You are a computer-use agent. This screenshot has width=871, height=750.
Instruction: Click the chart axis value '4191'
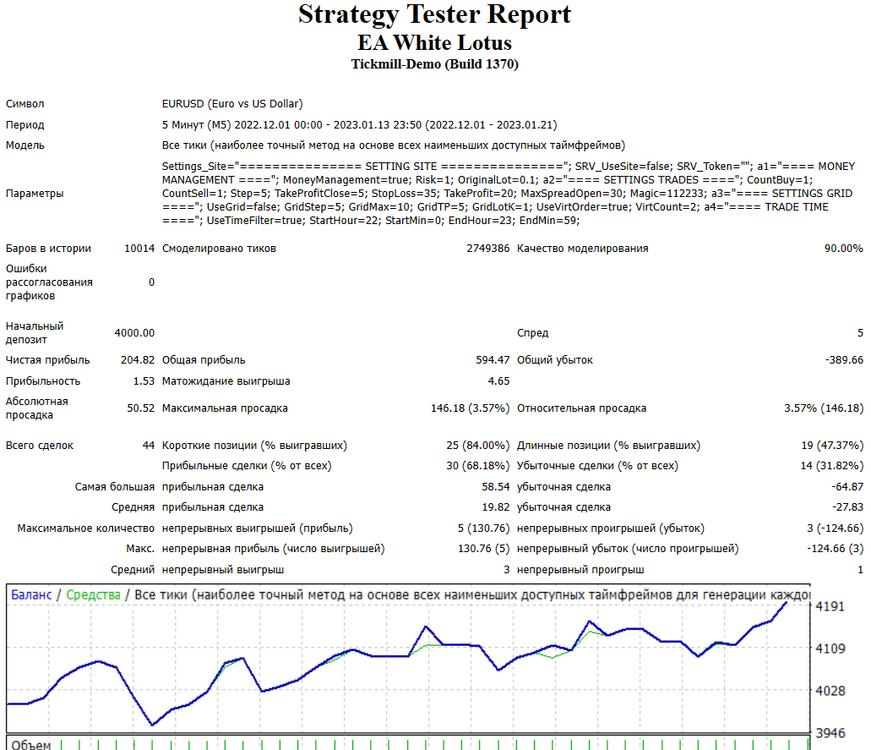[830, 607]
